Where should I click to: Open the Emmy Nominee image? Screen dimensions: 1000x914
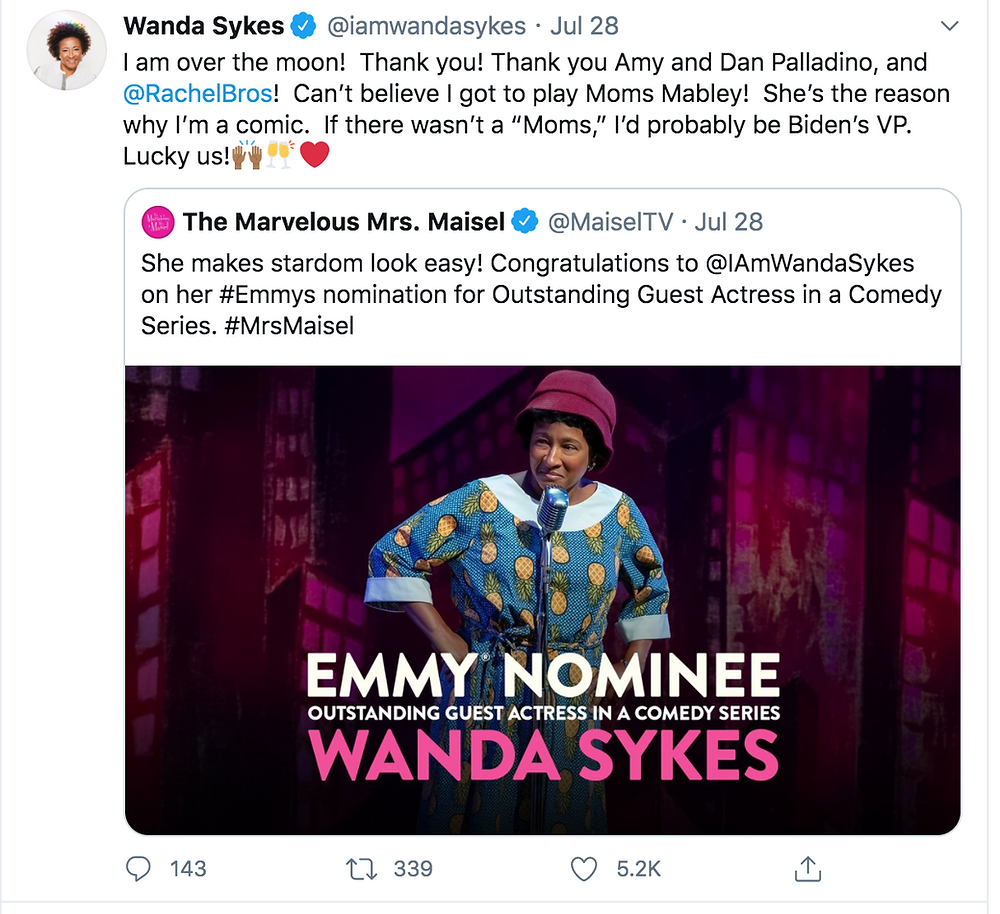[543, 600]
